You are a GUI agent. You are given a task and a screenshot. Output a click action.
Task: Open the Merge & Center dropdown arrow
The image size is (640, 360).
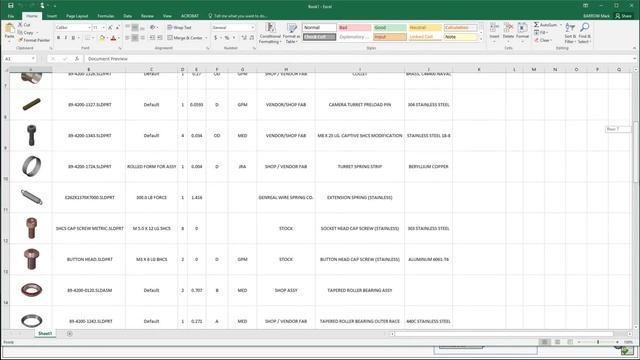point(206,38)
